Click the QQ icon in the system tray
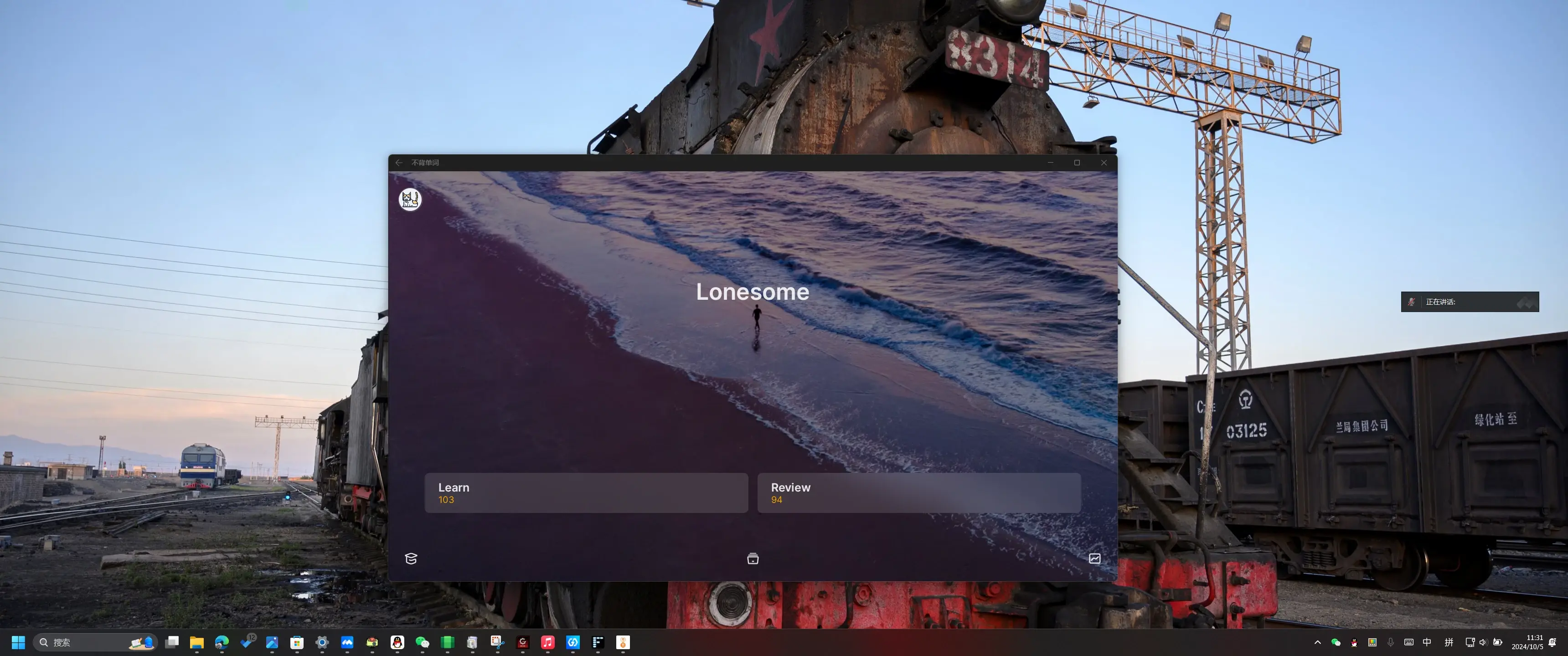Screen dimensions: 1568x656 pyautogui.click(x=1354, y=642)
